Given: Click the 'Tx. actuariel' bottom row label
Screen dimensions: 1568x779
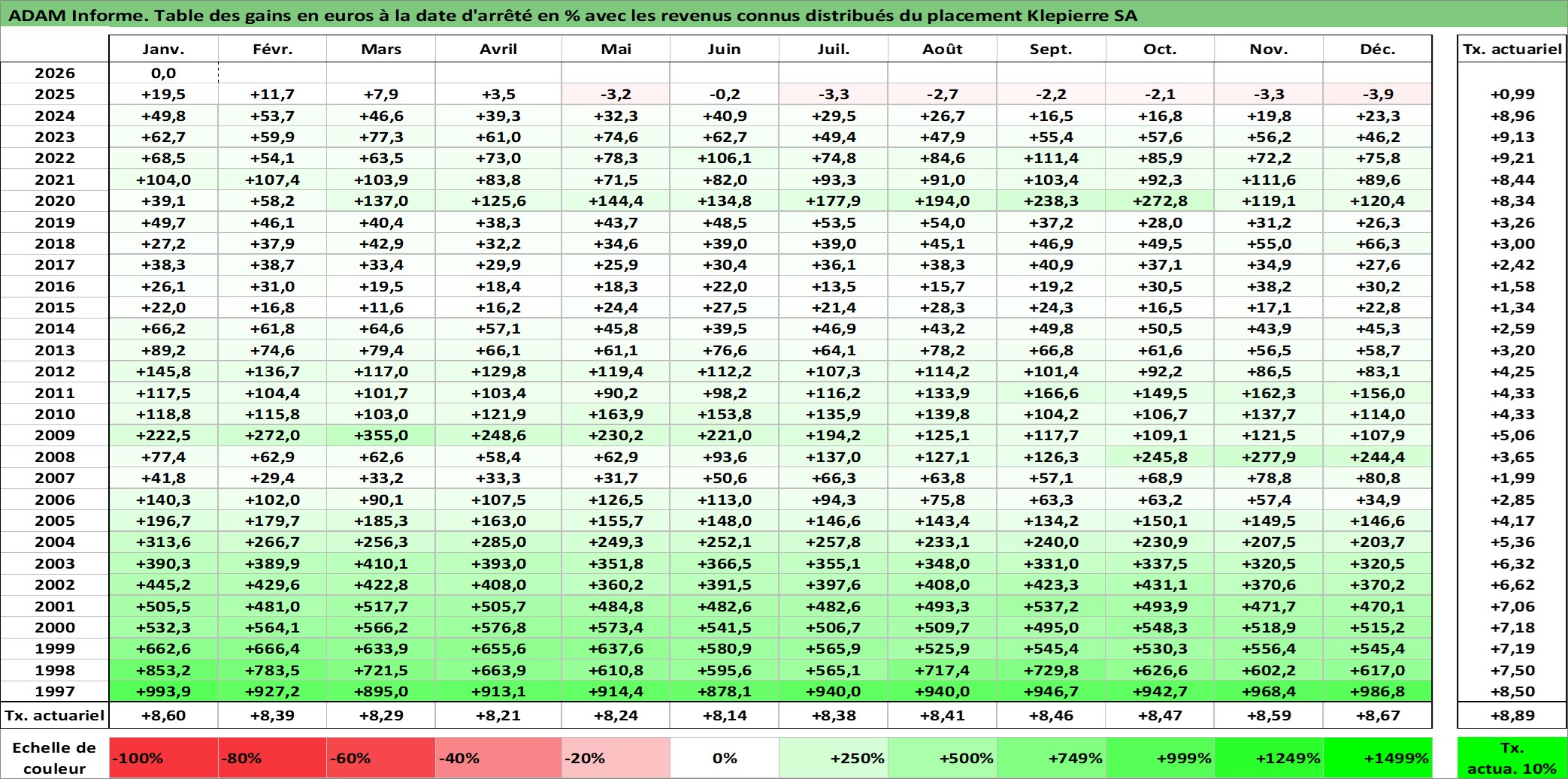Looking at the screenshot, I should click(55, 715).
